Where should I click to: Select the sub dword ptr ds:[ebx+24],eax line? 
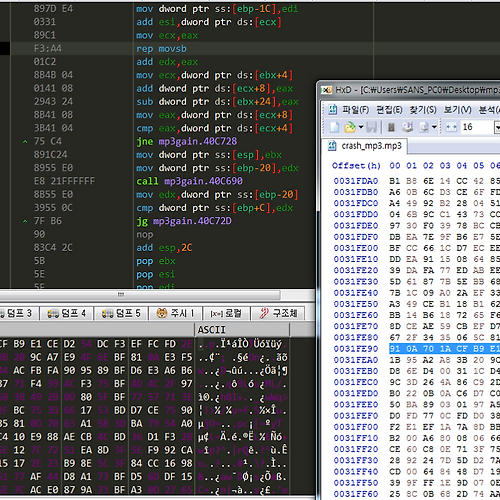pos(217,102)
